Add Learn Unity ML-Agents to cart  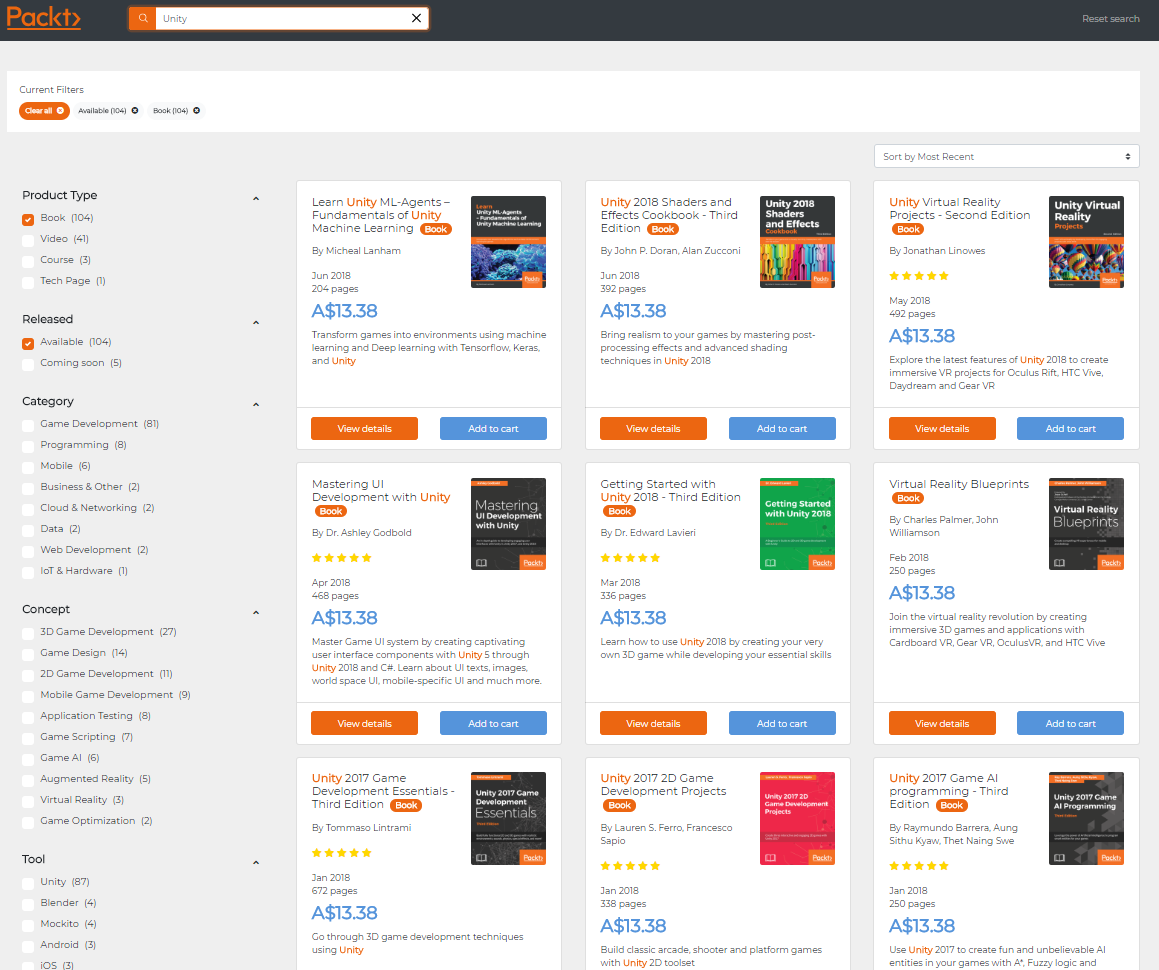493,429
